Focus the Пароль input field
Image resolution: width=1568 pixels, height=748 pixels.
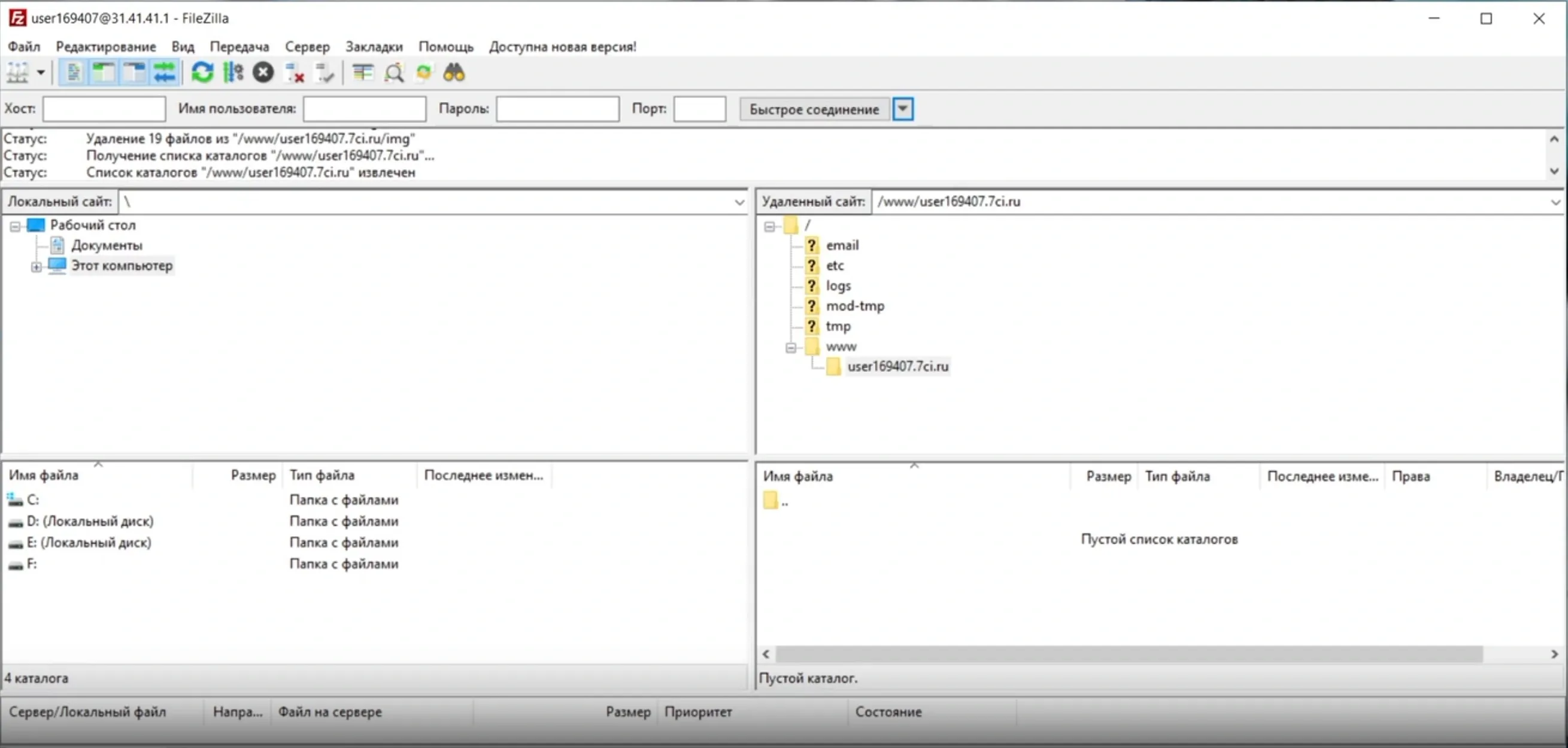tap(557, 110)
